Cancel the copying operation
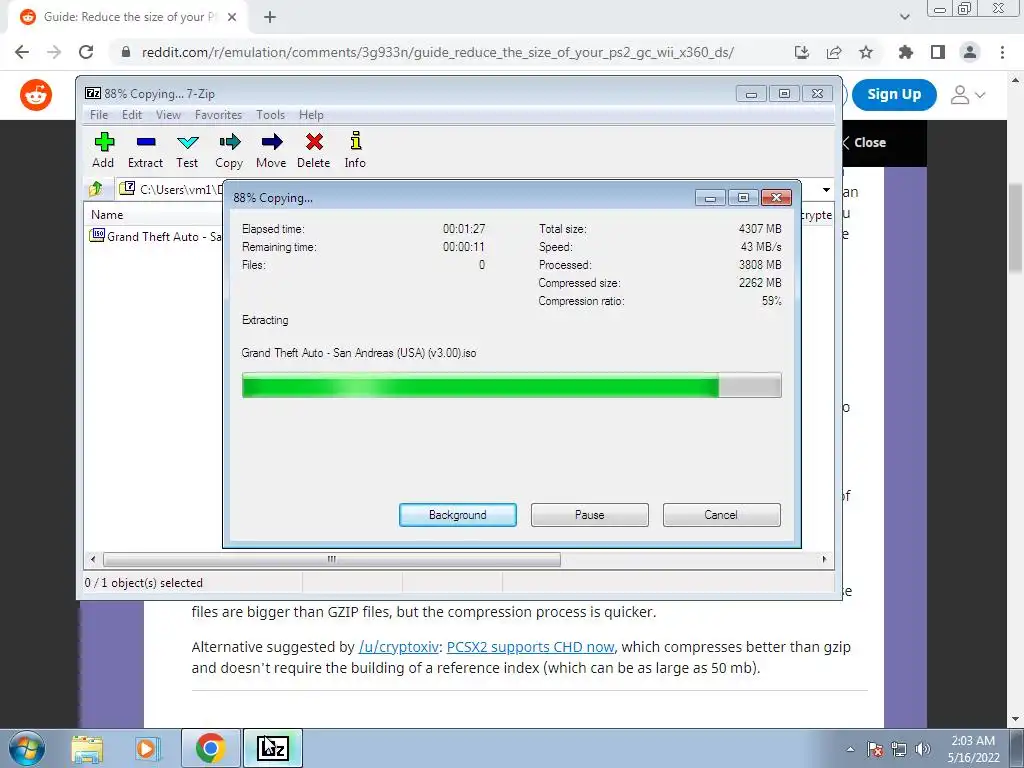The image size is (1024, 768). 721,515
